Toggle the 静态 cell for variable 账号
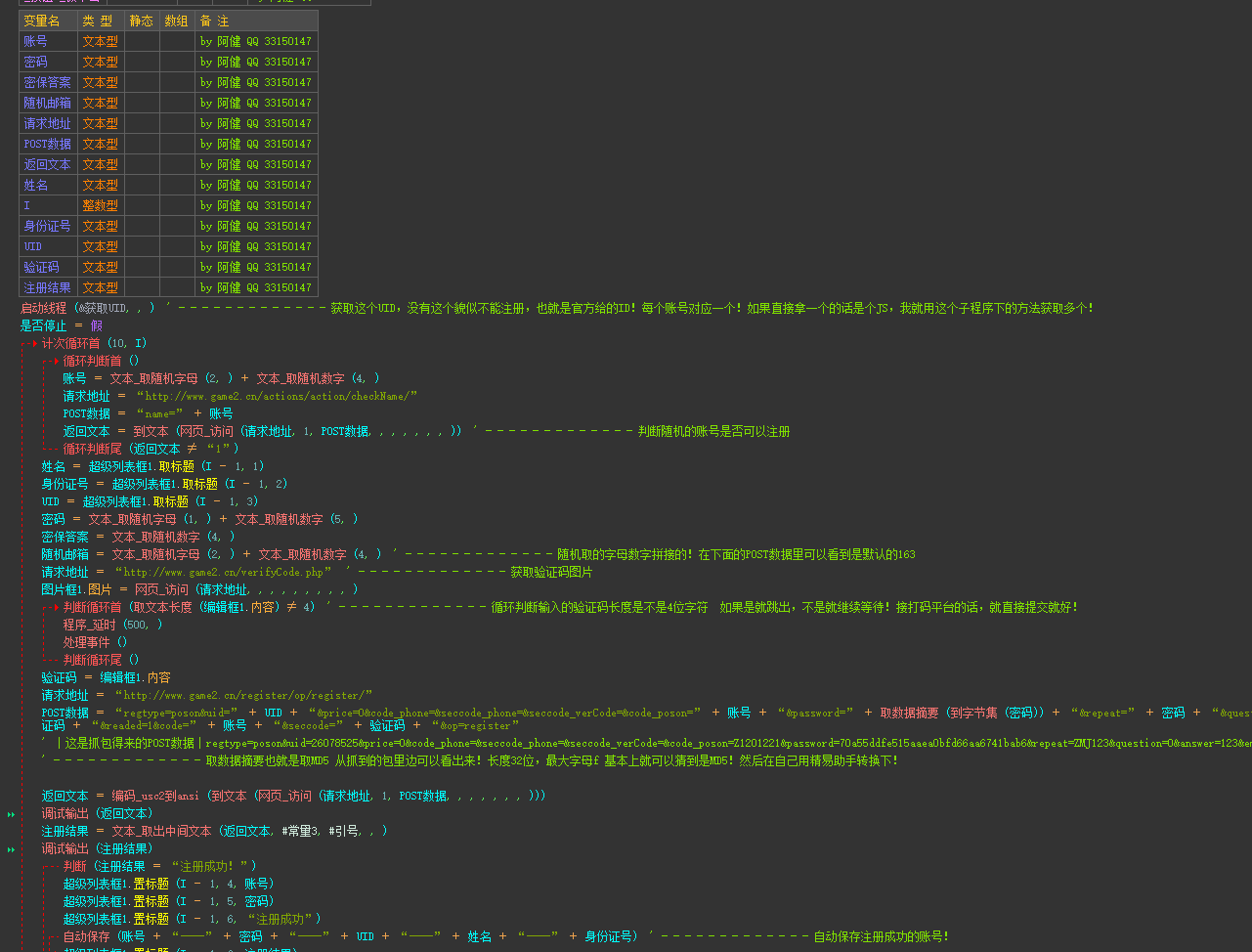1252x952 pixels. tap(142, 41)
